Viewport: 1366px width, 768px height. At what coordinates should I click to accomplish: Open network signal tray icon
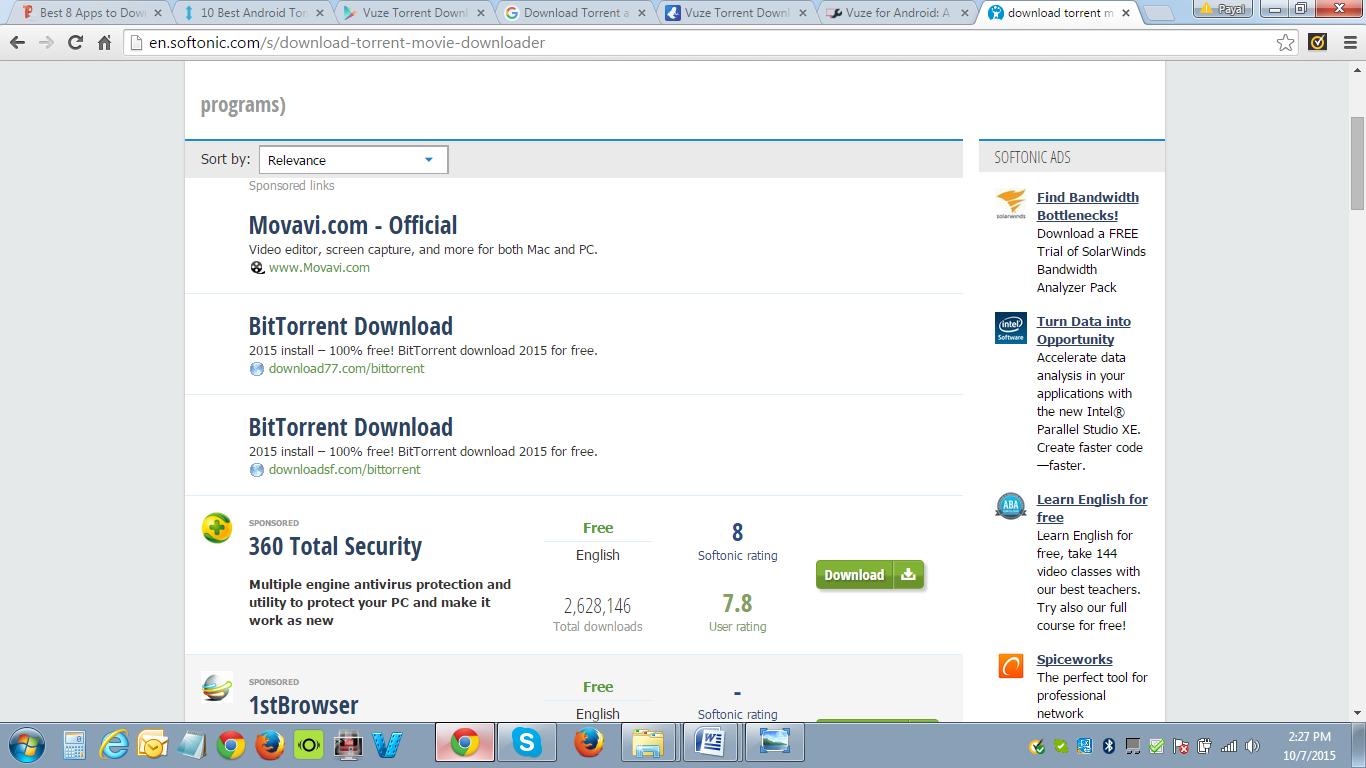point(1228,746)
